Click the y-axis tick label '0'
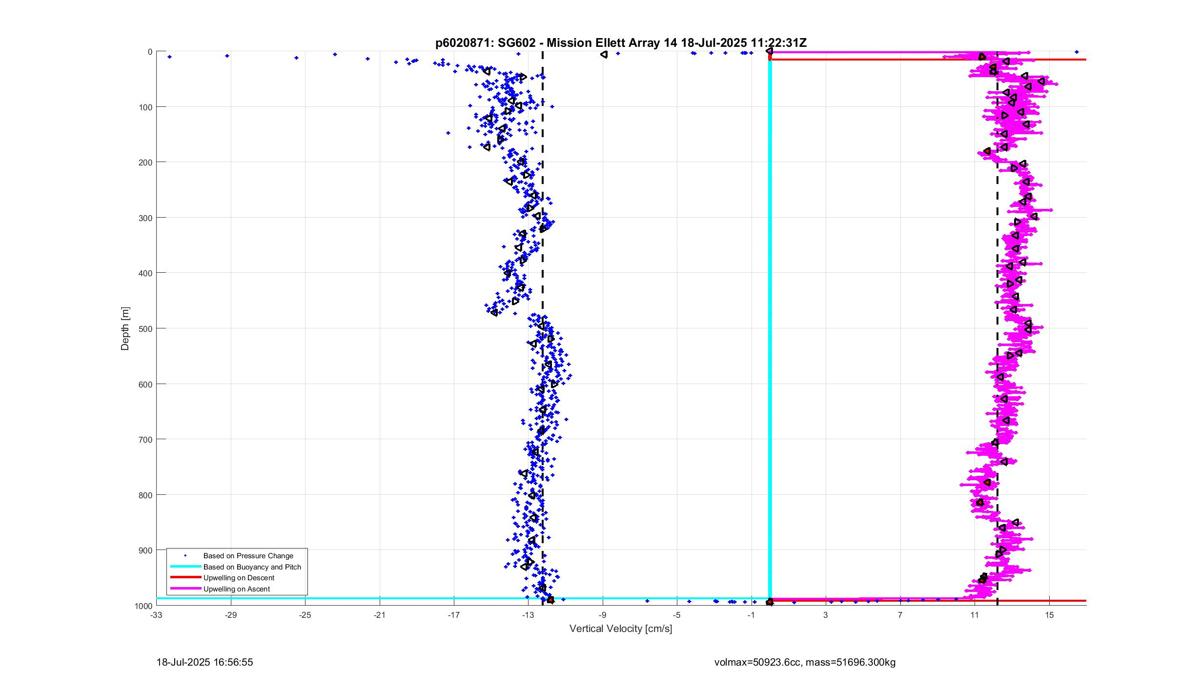 pos(149,52)
